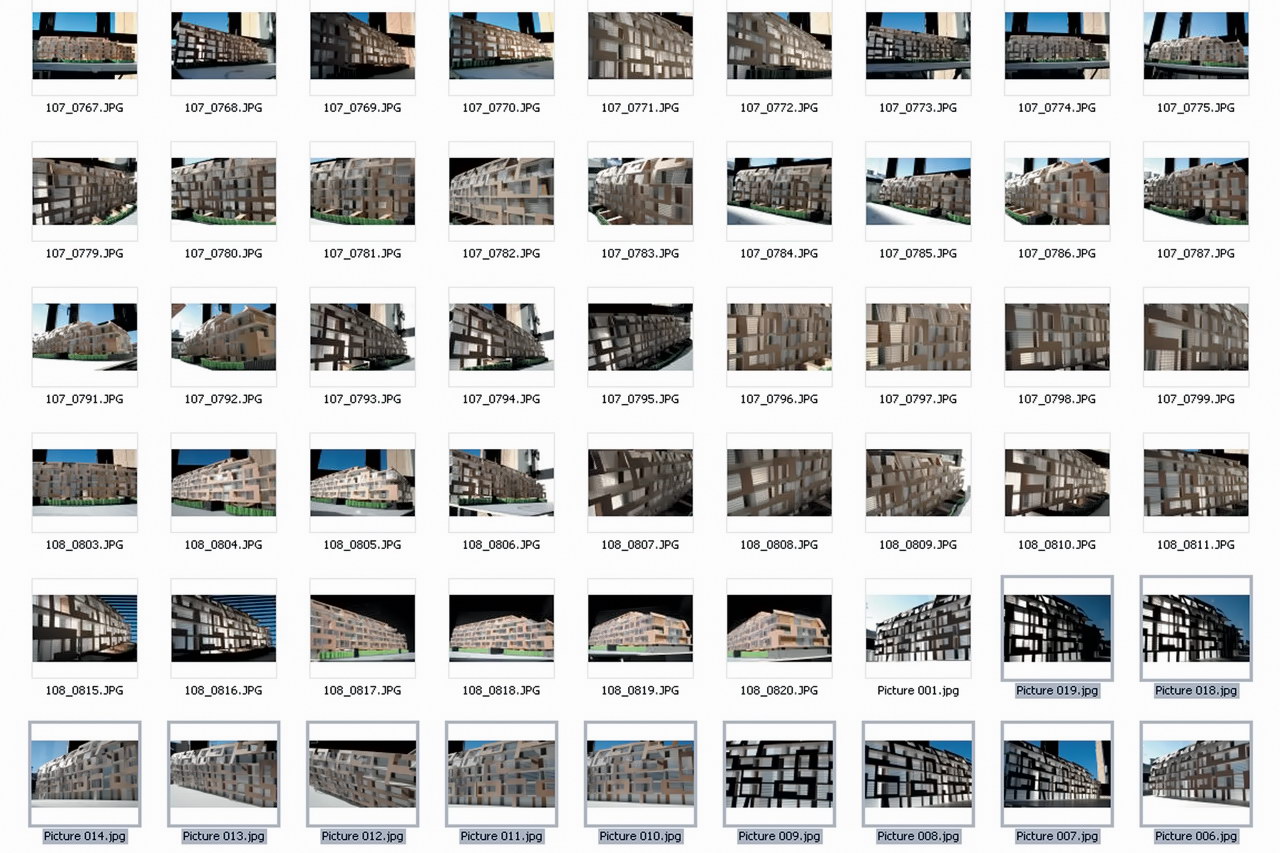Select the Picture 001.jpg thumbnail

click(x=918, y=629)
